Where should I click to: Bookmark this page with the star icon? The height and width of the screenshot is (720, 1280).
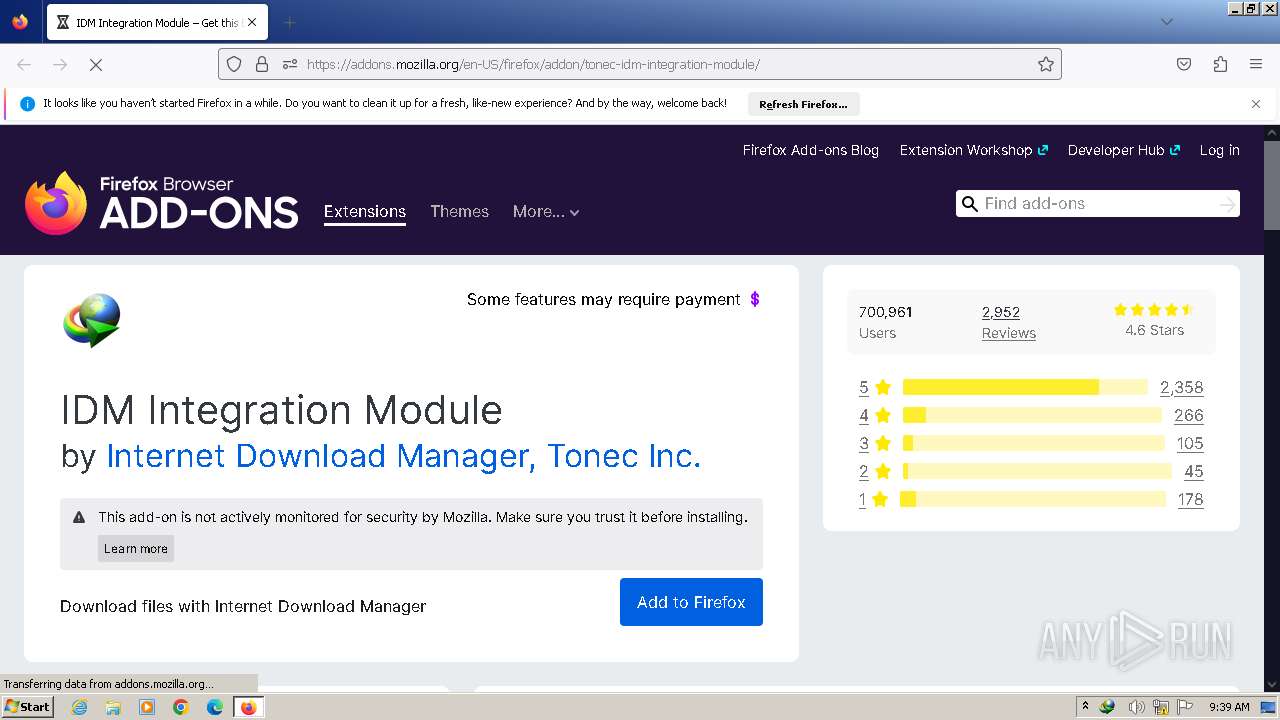[x=1046, y=64]
